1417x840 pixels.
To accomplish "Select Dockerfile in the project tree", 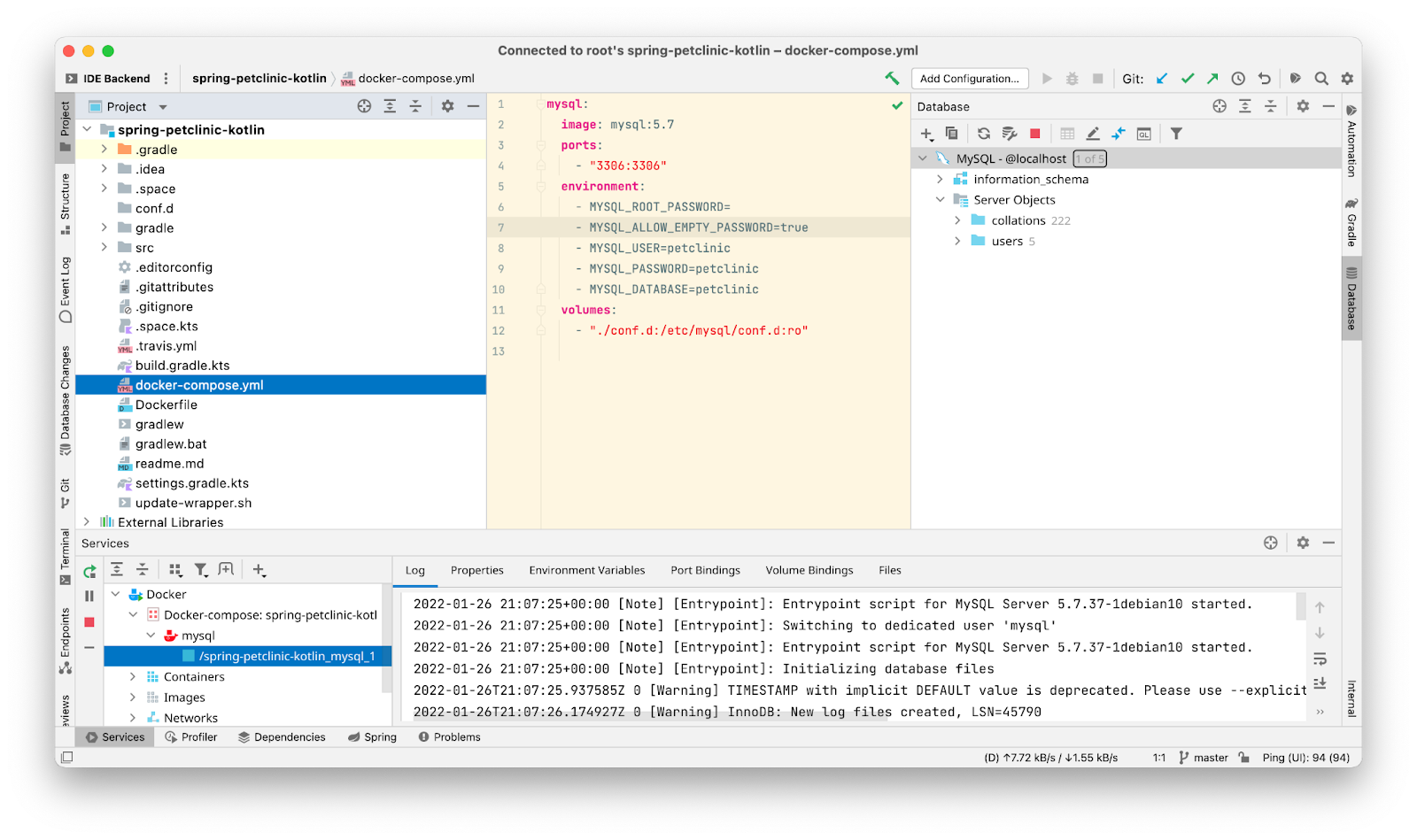I will 166,405.
